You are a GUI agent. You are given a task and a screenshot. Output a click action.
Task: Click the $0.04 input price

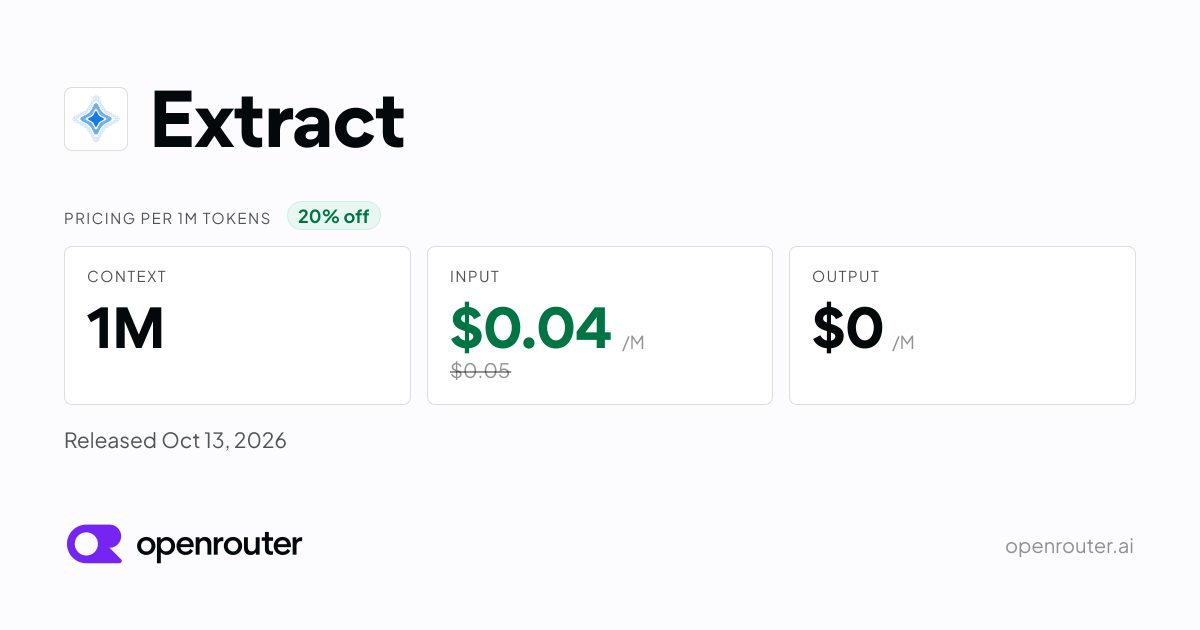click(531, 328)
